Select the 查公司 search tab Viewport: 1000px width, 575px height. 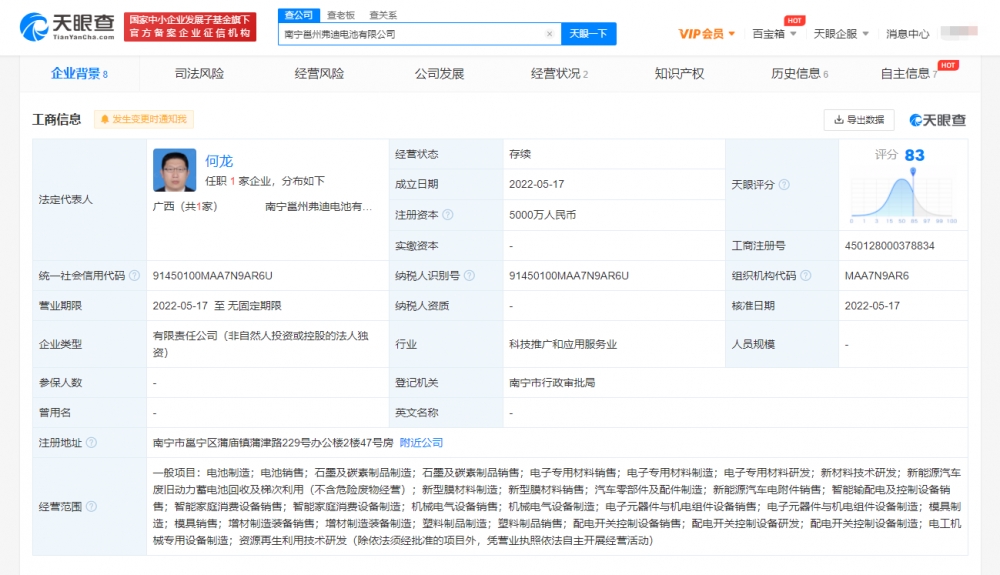click(x=298, y=15)
